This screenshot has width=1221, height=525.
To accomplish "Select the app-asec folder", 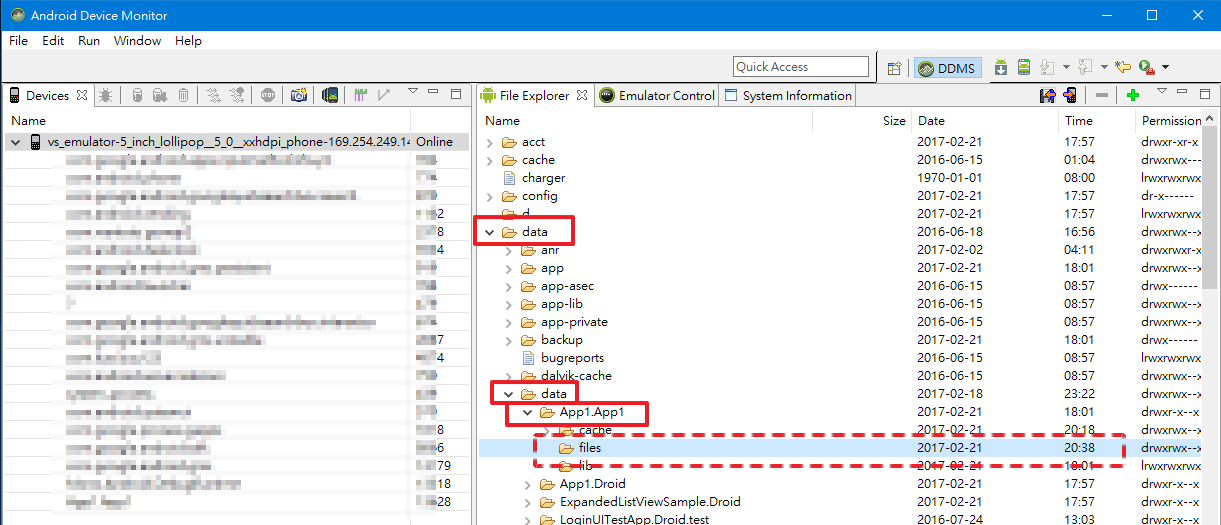I will (567, 286).
